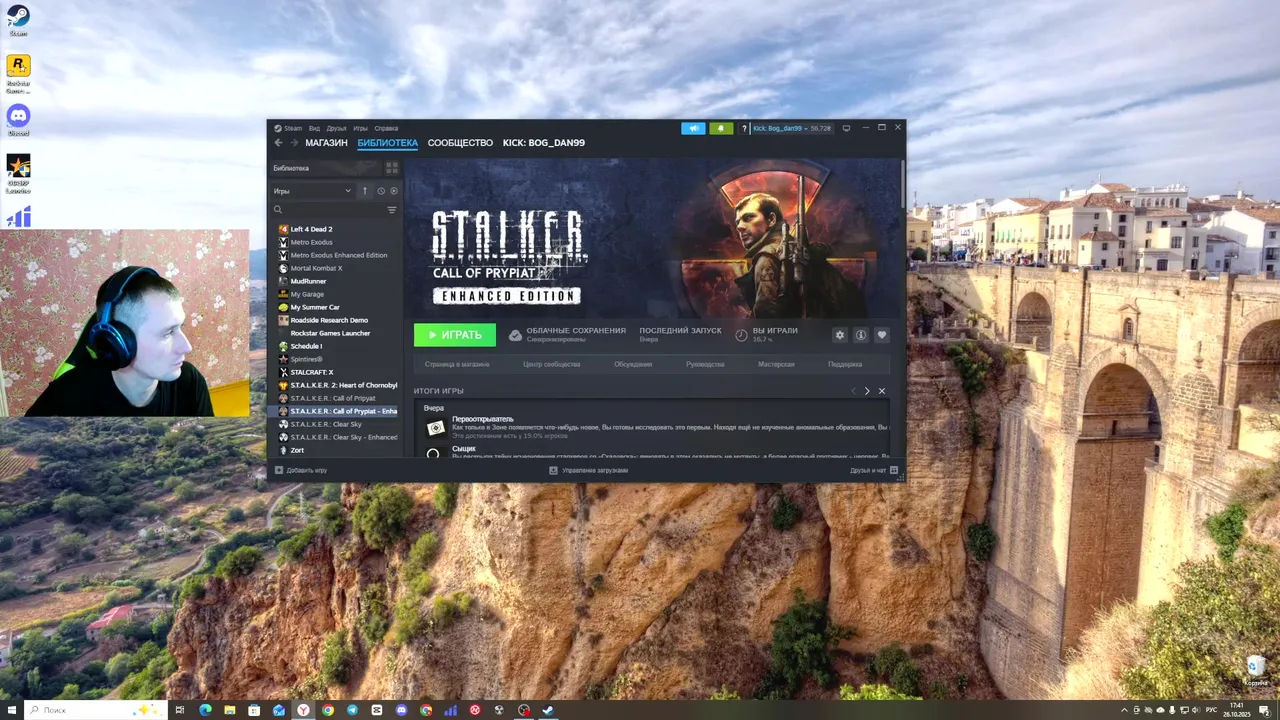This screenshot has height=720, width=1280.
Task: Open the Steam announcements megaphone button
Action: [693, 128]
